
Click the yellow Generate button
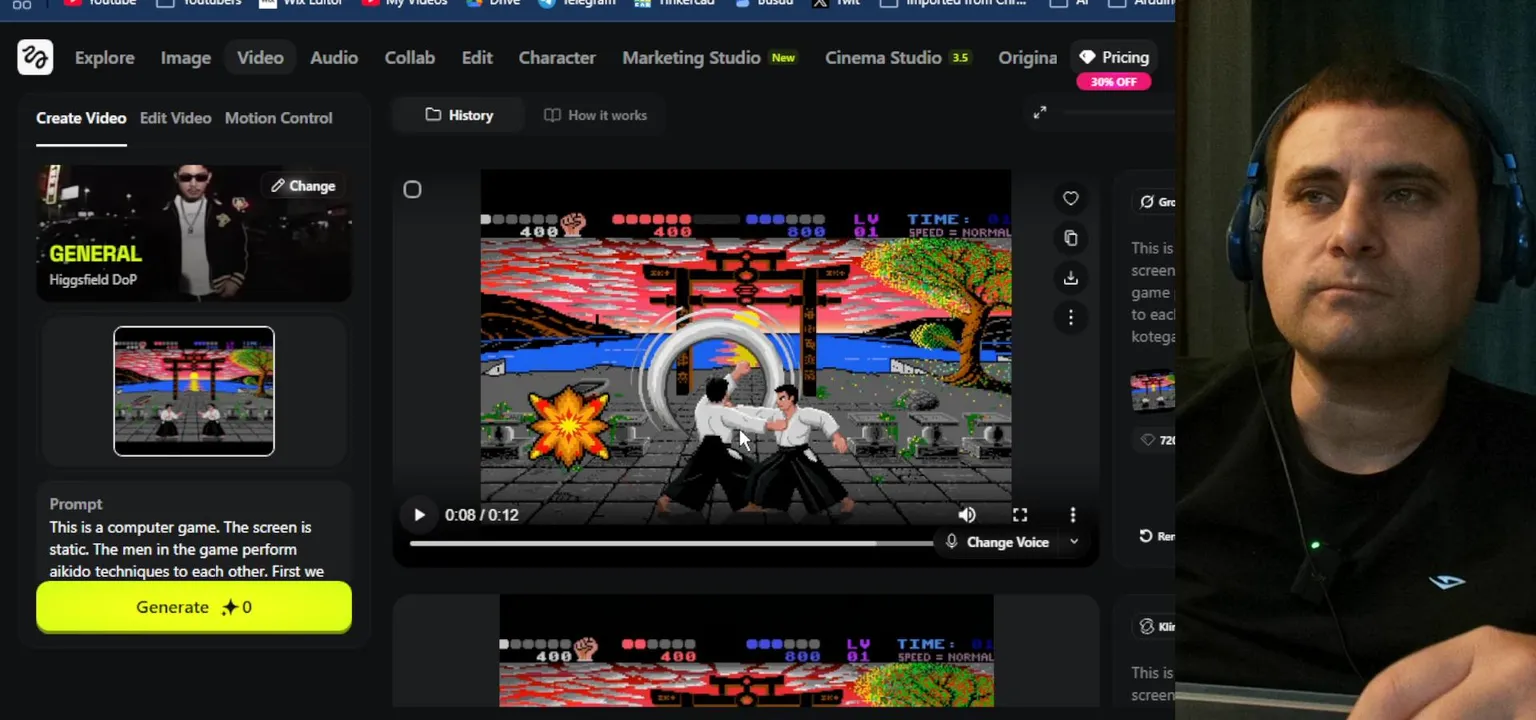(194, 607)
